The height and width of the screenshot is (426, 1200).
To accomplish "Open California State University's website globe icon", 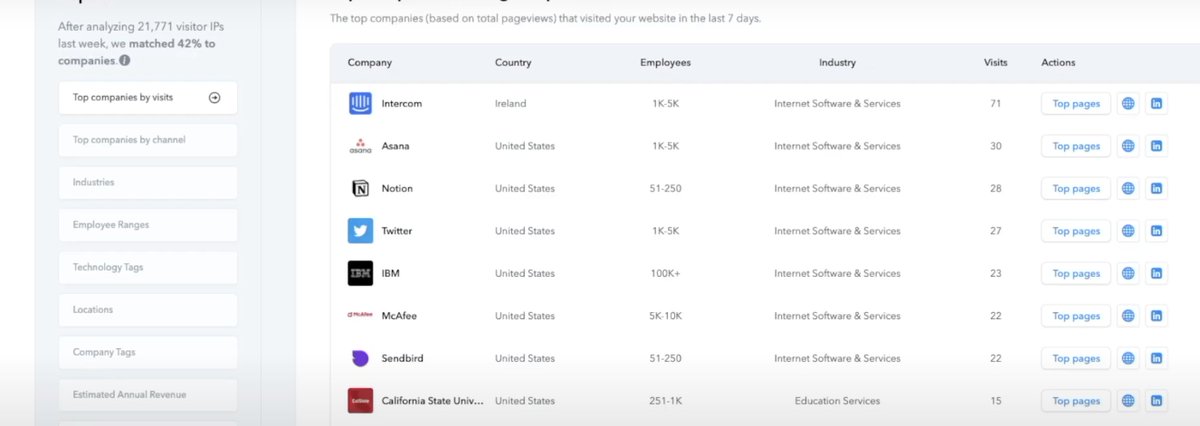I will [x=1128, y=401].
